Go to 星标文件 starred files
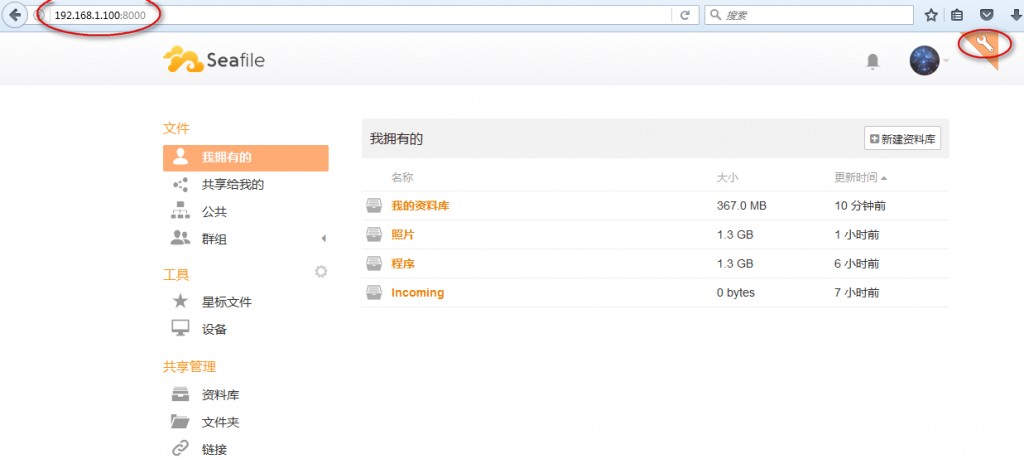 [226, 302]
